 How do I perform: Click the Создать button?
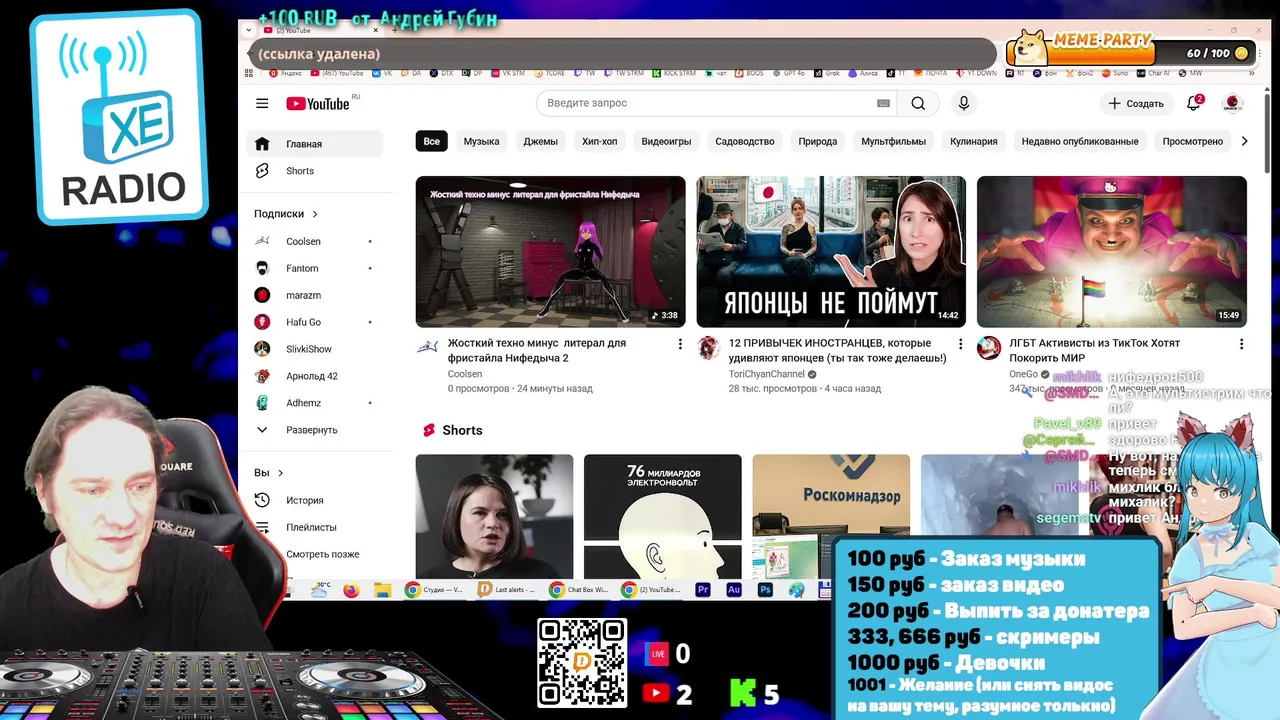pyautogui.click(x=1137, y=103)
